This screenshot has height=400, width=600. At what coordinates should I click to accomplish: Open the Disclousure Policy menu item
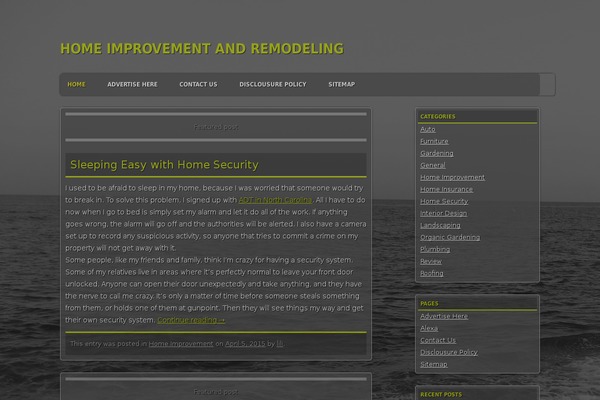[x=273, y=84]
